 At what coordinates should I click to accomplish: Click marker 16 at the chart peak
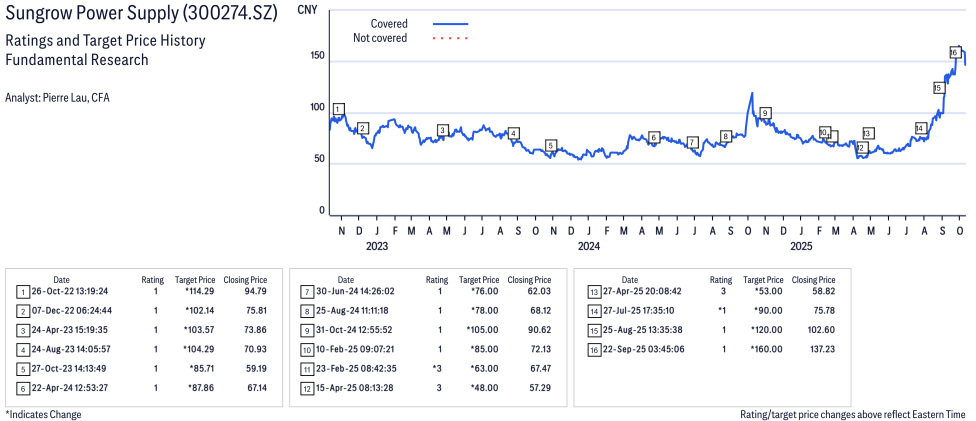pos(954,52)
